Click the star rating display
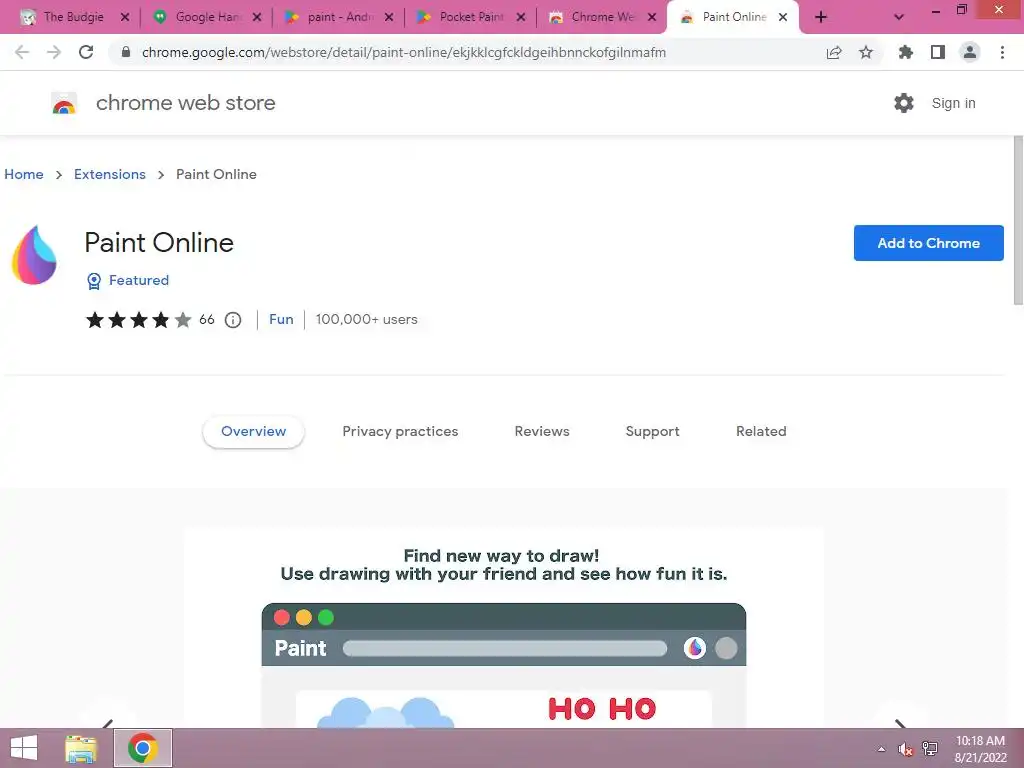 point(138,319)
